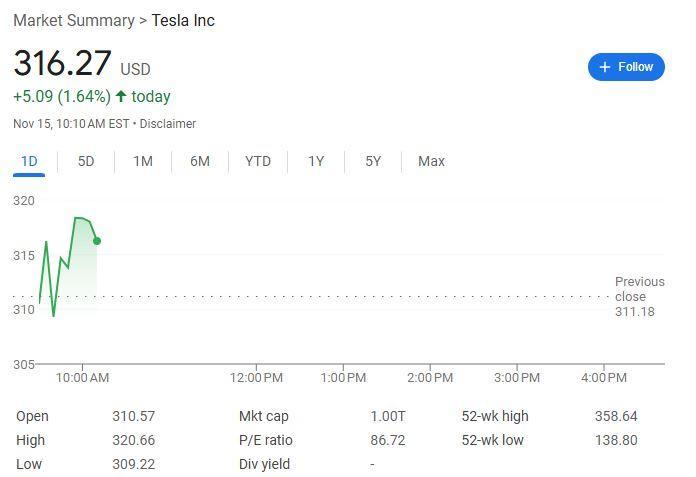Open the Market Summary breadcrumb
Screen dimensions: 696x477
(x=74, y=20)
